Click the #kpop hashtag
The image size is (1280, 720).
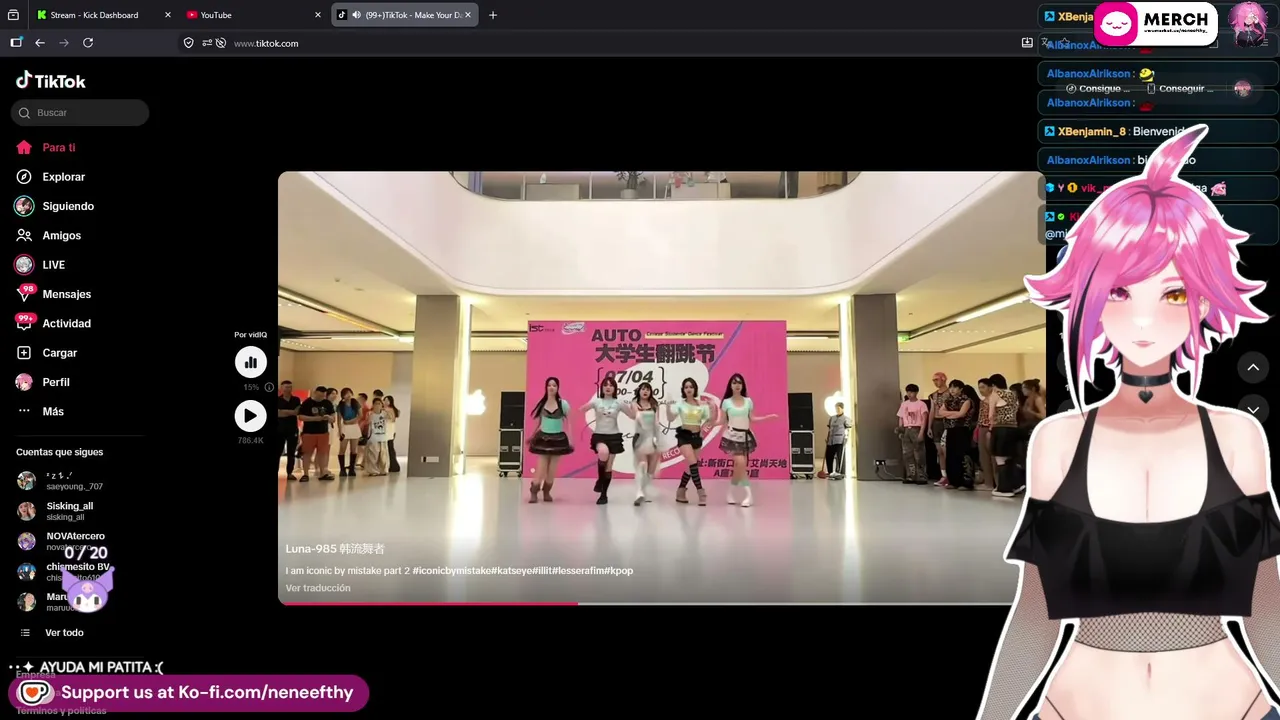coord(620,571)
